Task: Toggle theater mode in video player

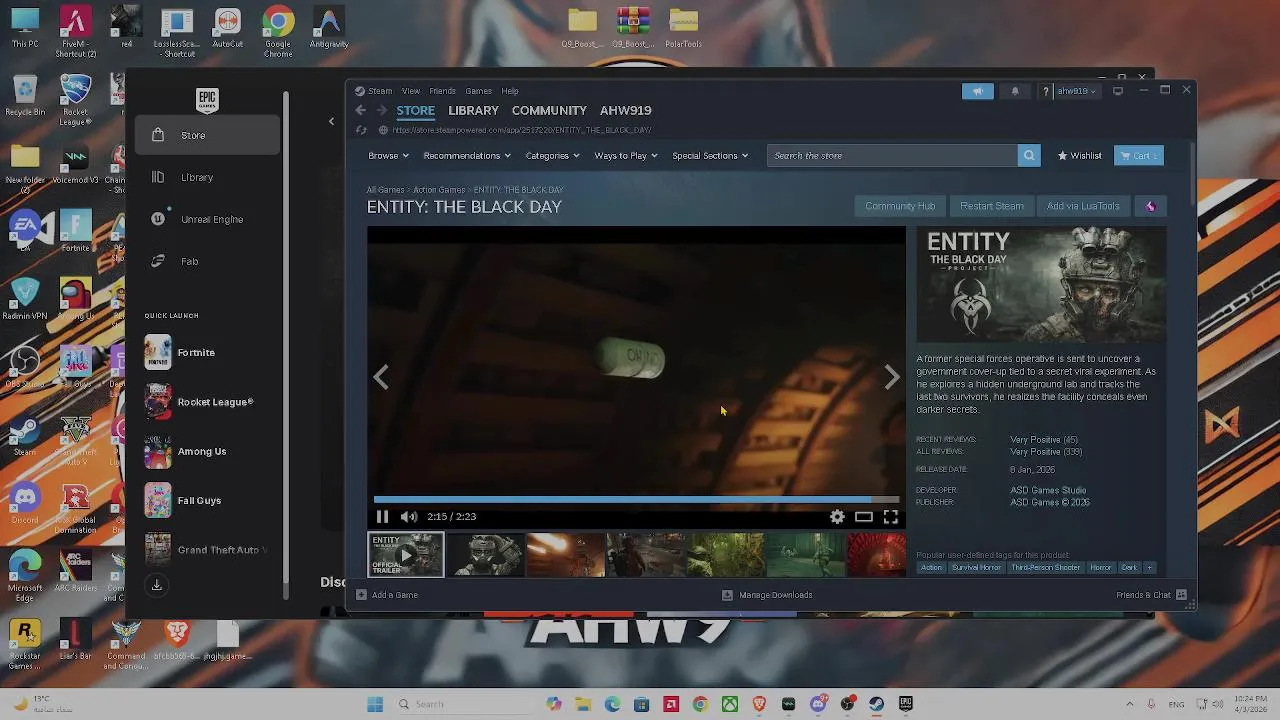Action: click(864, 517)
